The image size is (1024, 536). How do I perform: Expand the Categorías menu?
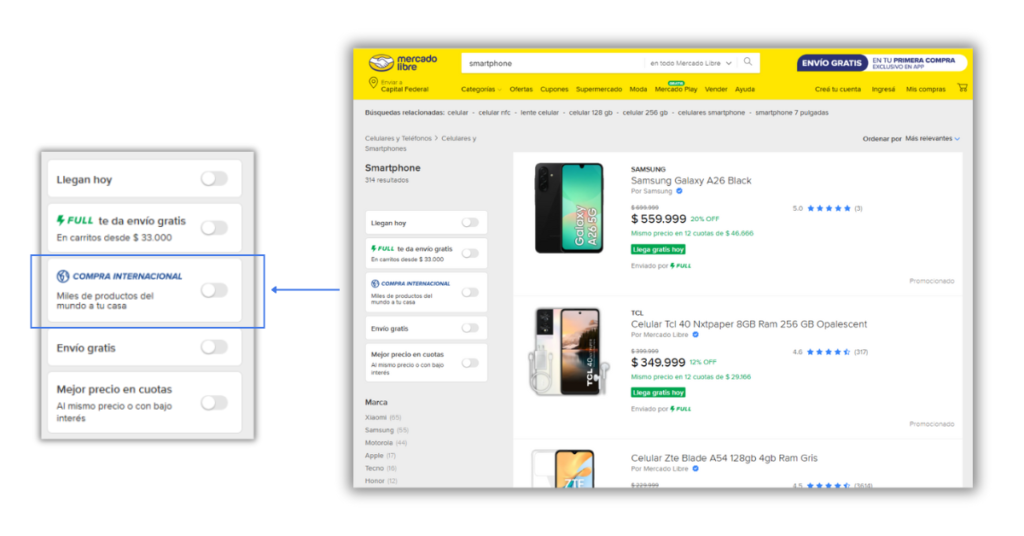[481, 89]
